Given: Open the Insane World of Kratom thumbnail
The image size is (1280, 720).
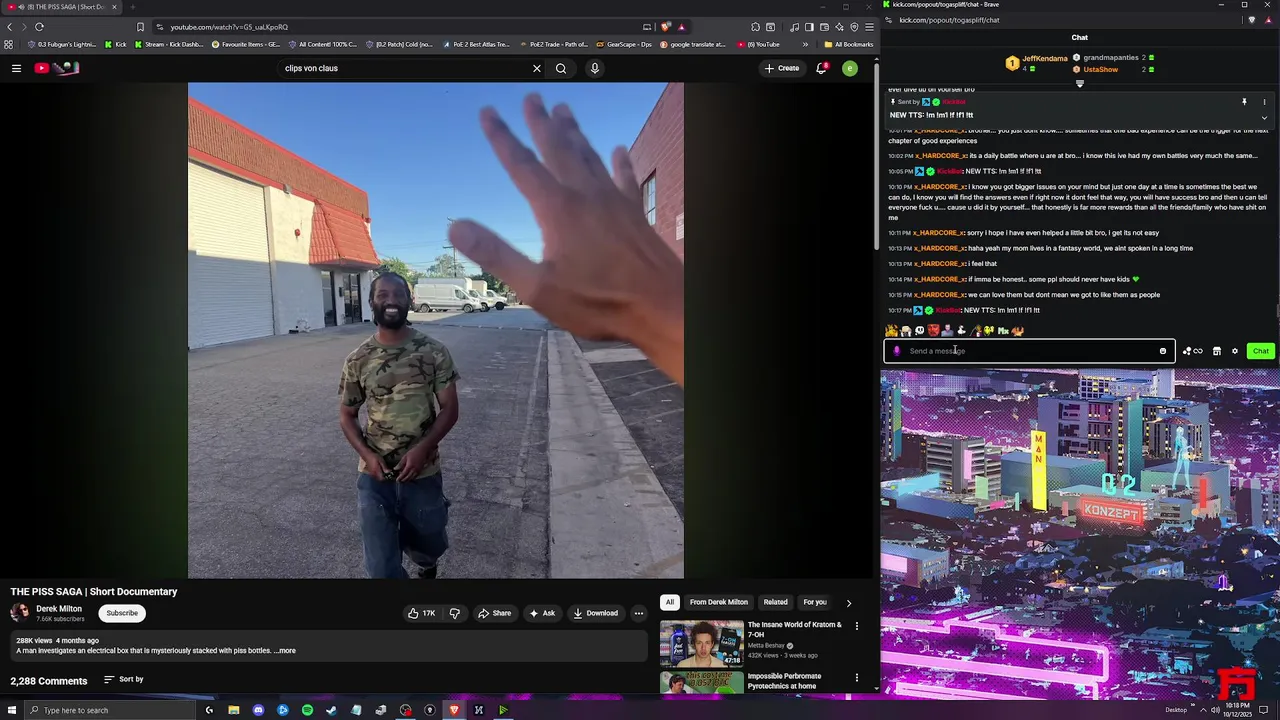Looking at the screenshot, I should (x=701, y=643).
